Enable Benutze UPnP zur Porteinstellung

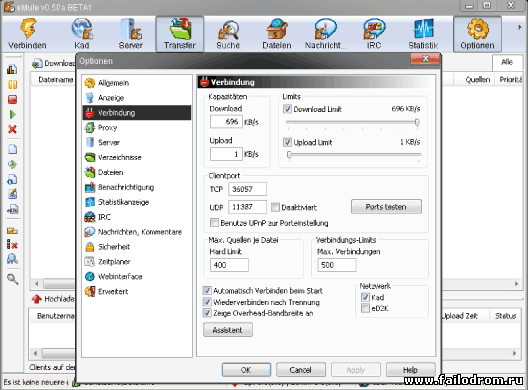coord(214,223)
